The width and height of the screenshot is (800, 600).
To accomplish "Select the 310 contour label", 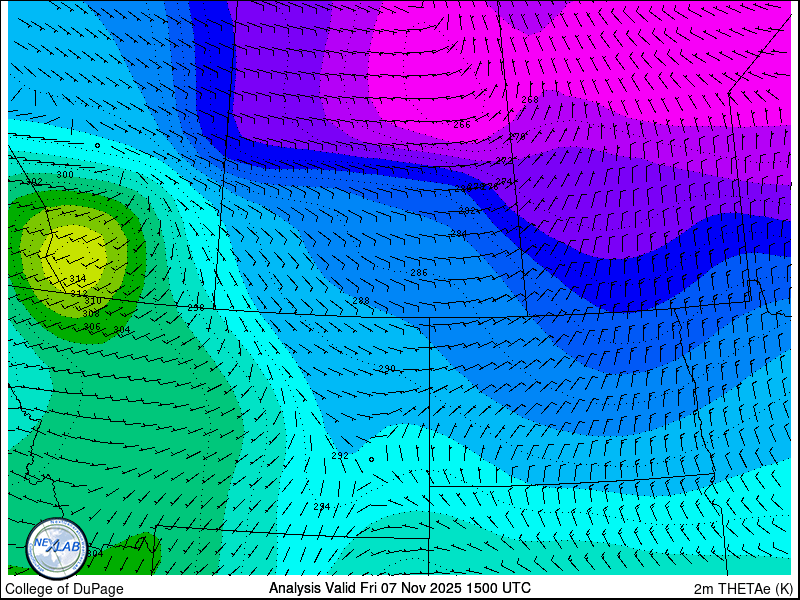I will [x=93, y=301].
